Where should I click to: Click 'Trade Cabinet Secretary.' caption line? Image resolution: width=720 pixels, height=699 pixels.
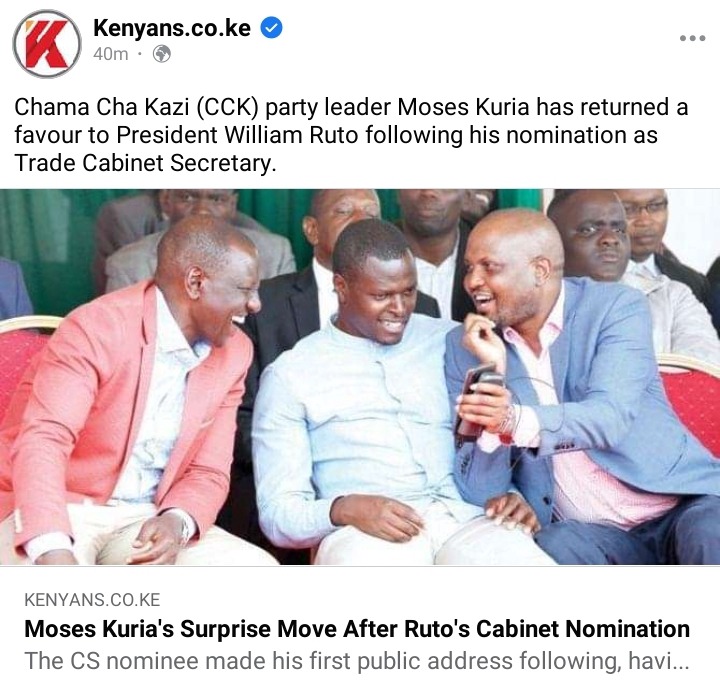[146, 163]
